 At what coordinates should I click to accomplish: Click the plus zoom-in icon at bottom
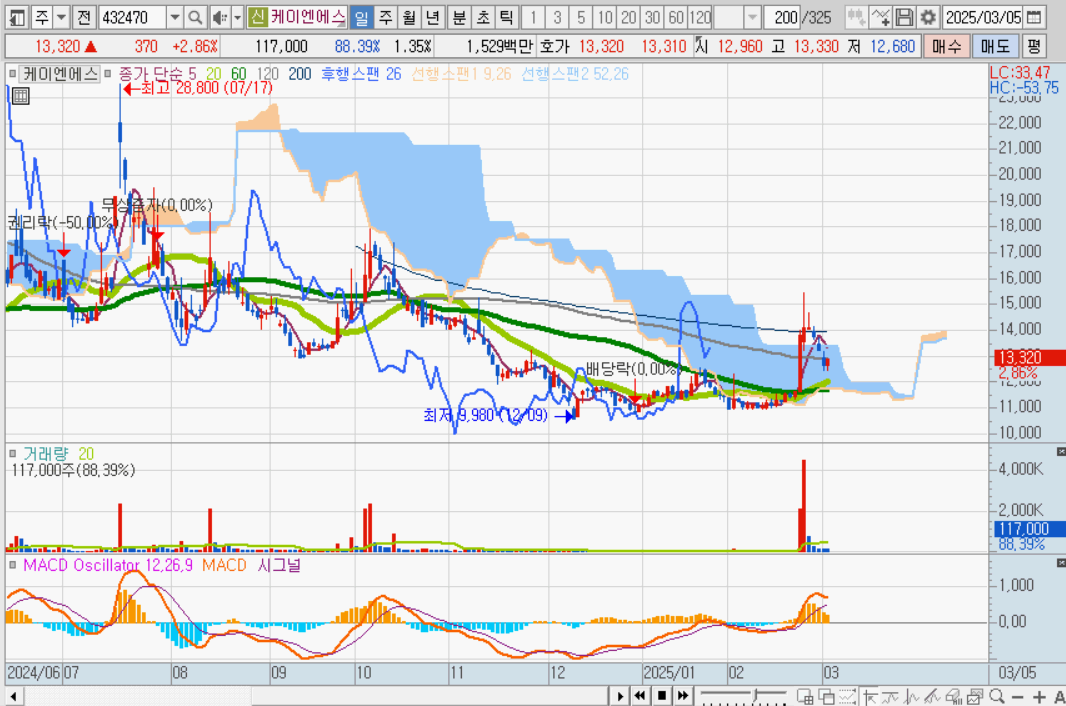(1039, 697)
